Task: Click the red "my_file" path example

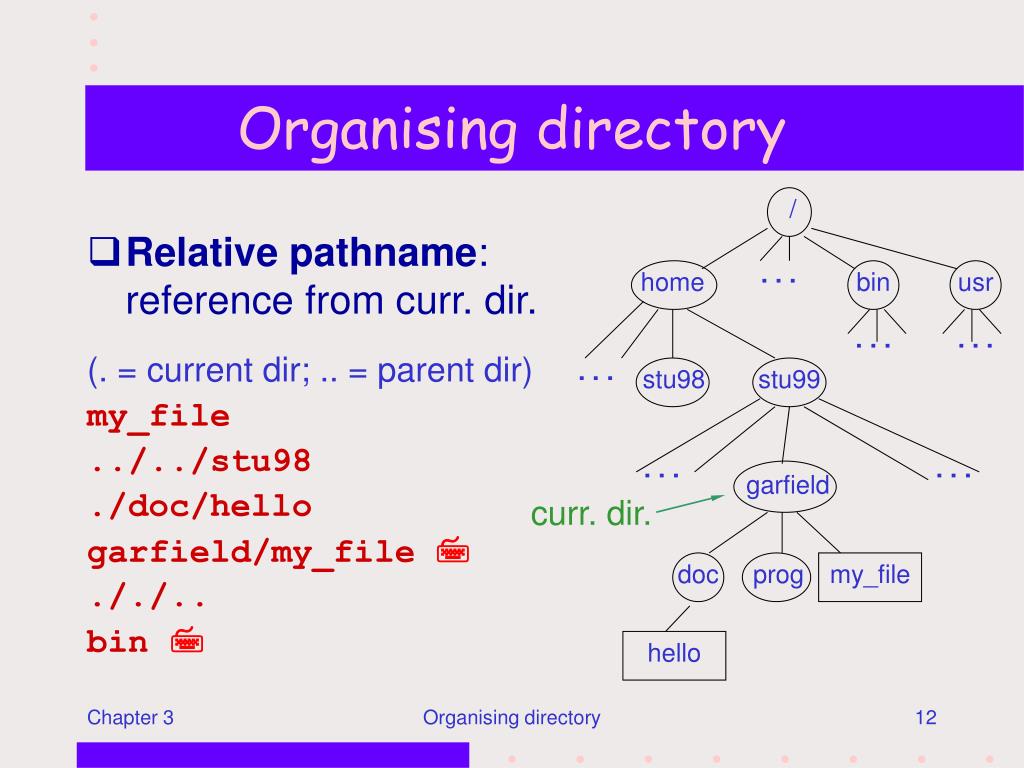Action: 158,418
